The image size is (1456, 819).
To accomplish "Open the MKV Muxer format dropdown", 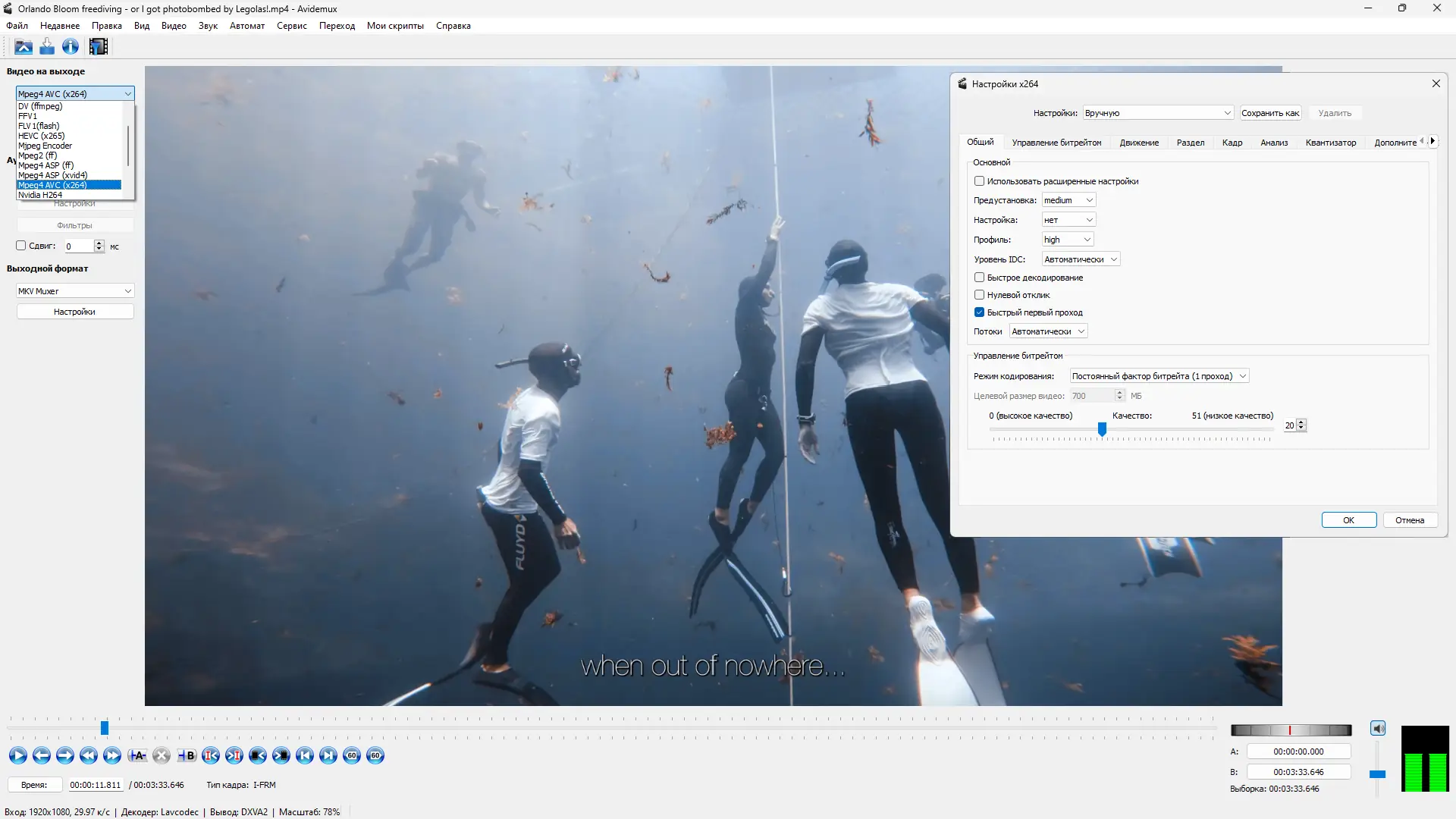I will (x=75, y=291).
